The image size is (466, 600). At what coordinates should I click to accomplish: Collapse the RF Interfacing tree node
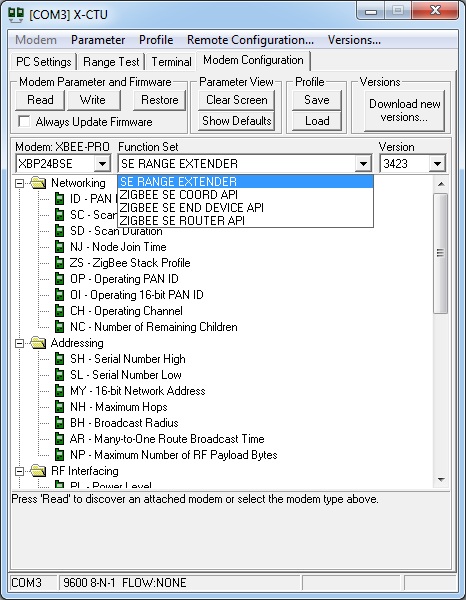(x=19, y=471)
